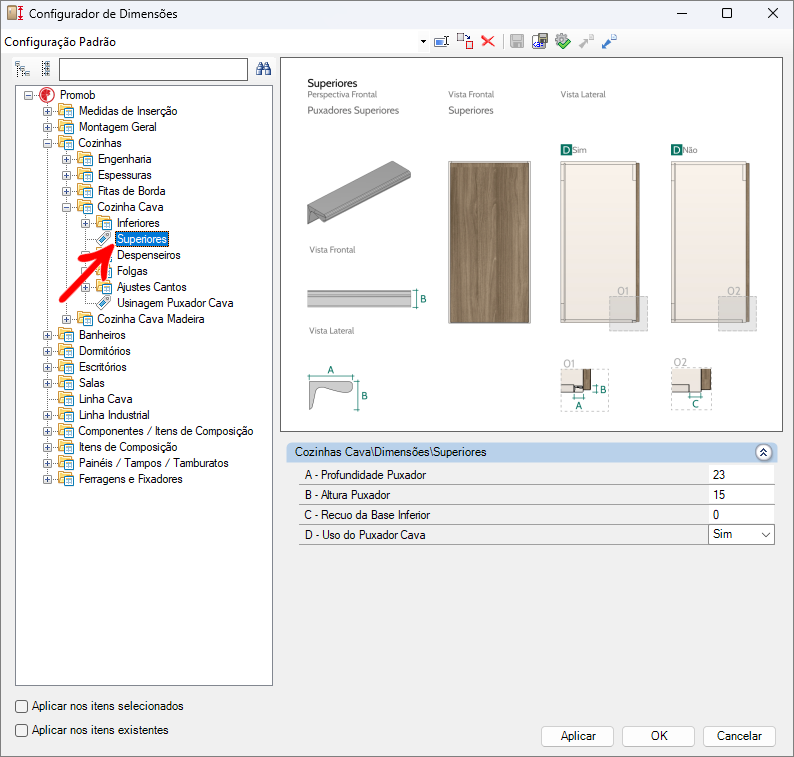Image resolution: width=794 pixels, height=757 pixels.
Task: Toggle Aplicar nos itens existentes checkbox
Action: pos(22,730)
